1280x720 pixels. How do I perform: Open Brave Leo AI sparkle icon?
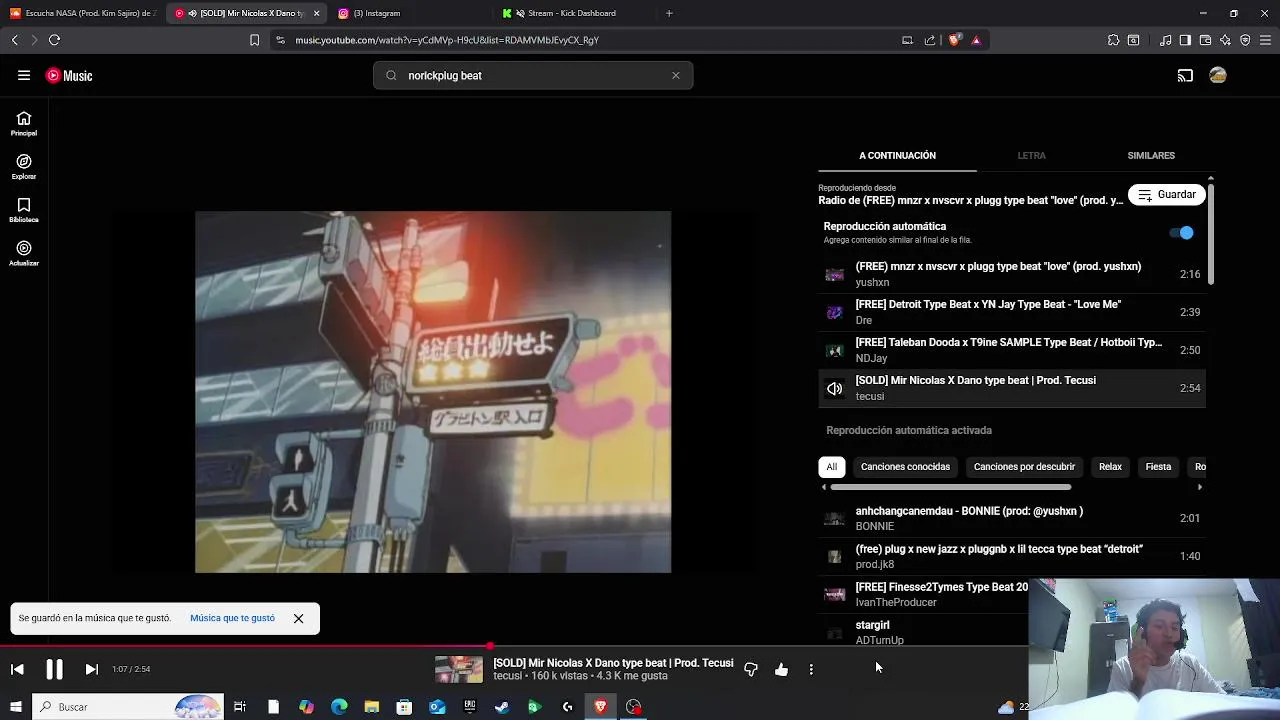[1225, 40]
